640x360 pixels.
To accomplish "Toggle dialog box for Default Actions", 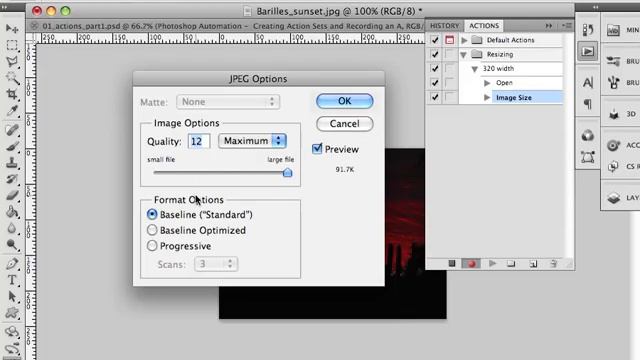I will (x=449, y=40).
